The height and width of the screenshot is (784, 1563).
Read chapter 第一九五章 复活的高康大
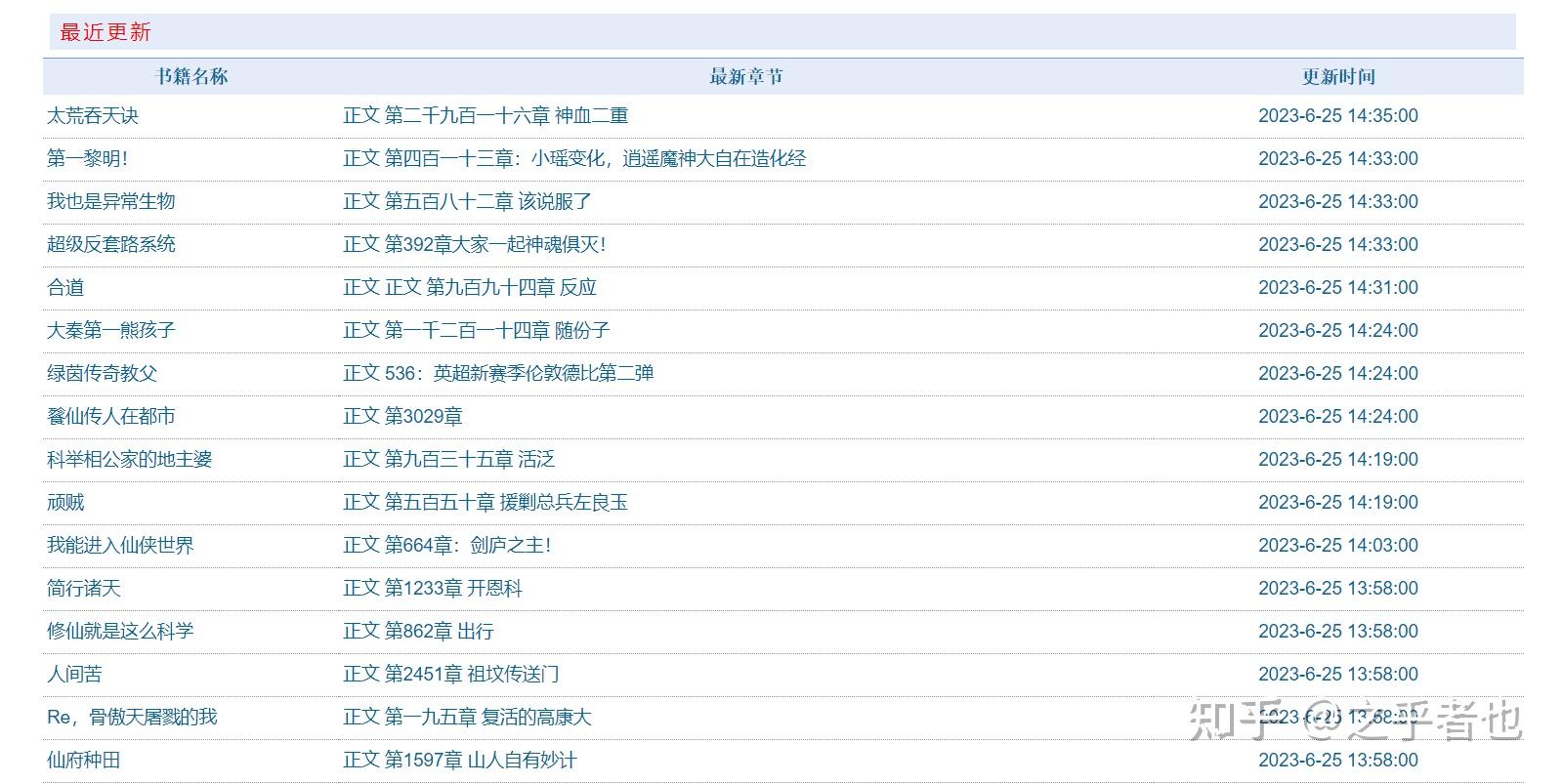pyautogui.click(x=467, y=717)
